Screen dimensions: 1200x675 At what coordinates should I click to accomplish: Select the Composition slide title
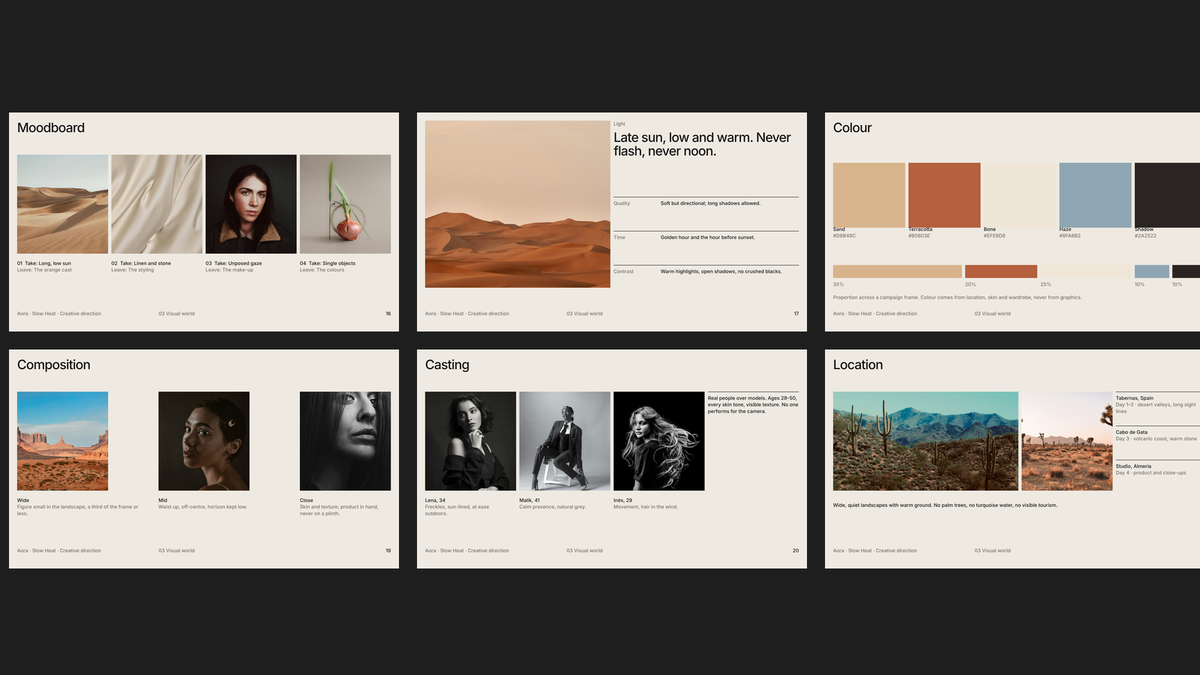54,365
